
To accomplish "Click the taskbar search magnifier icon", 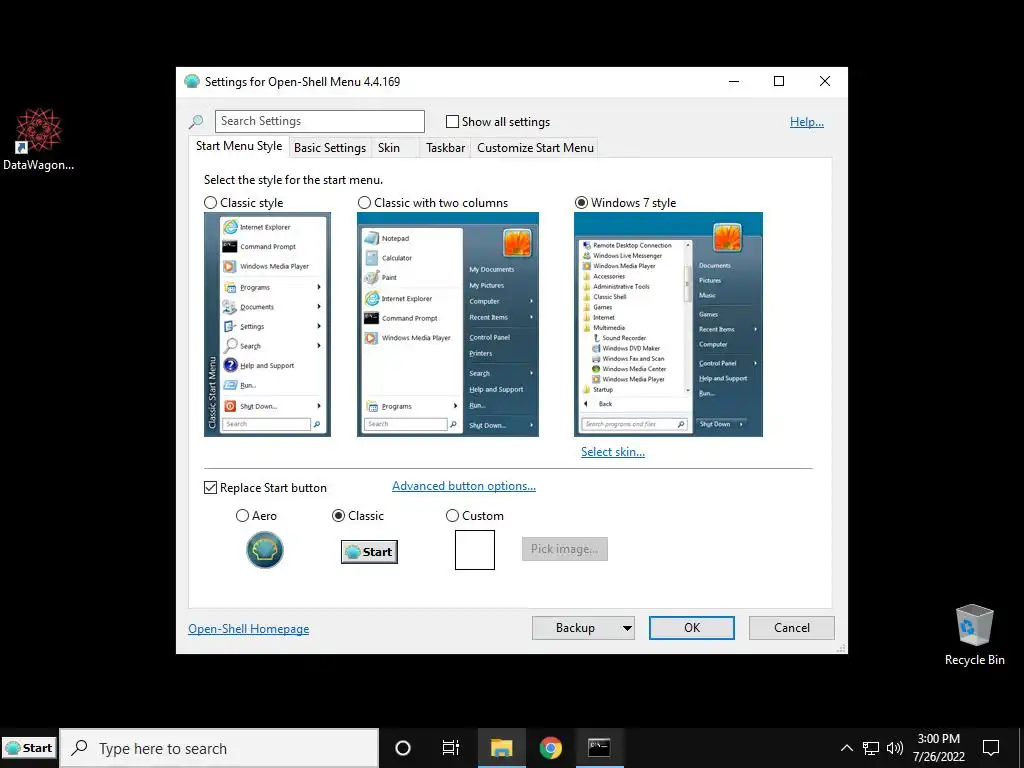I will pyautogui.click(x=80, y=748).
